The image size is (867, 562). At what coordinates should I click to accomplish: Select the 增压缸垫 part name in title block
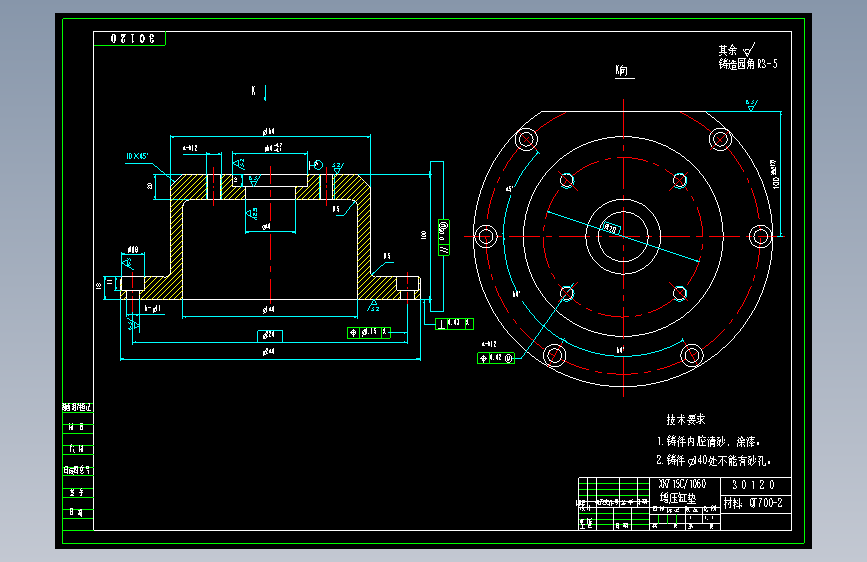[677, 498]
